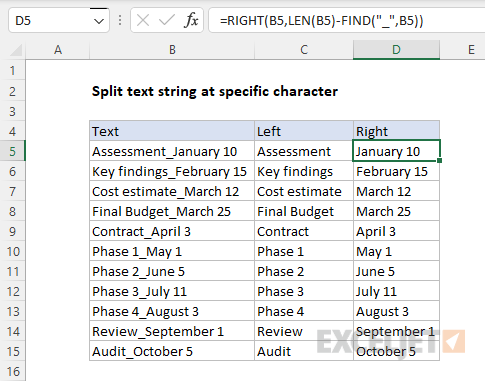Select cell 'Phase 4_August 3'
The image size is (485, 381).
pos(172,311)
